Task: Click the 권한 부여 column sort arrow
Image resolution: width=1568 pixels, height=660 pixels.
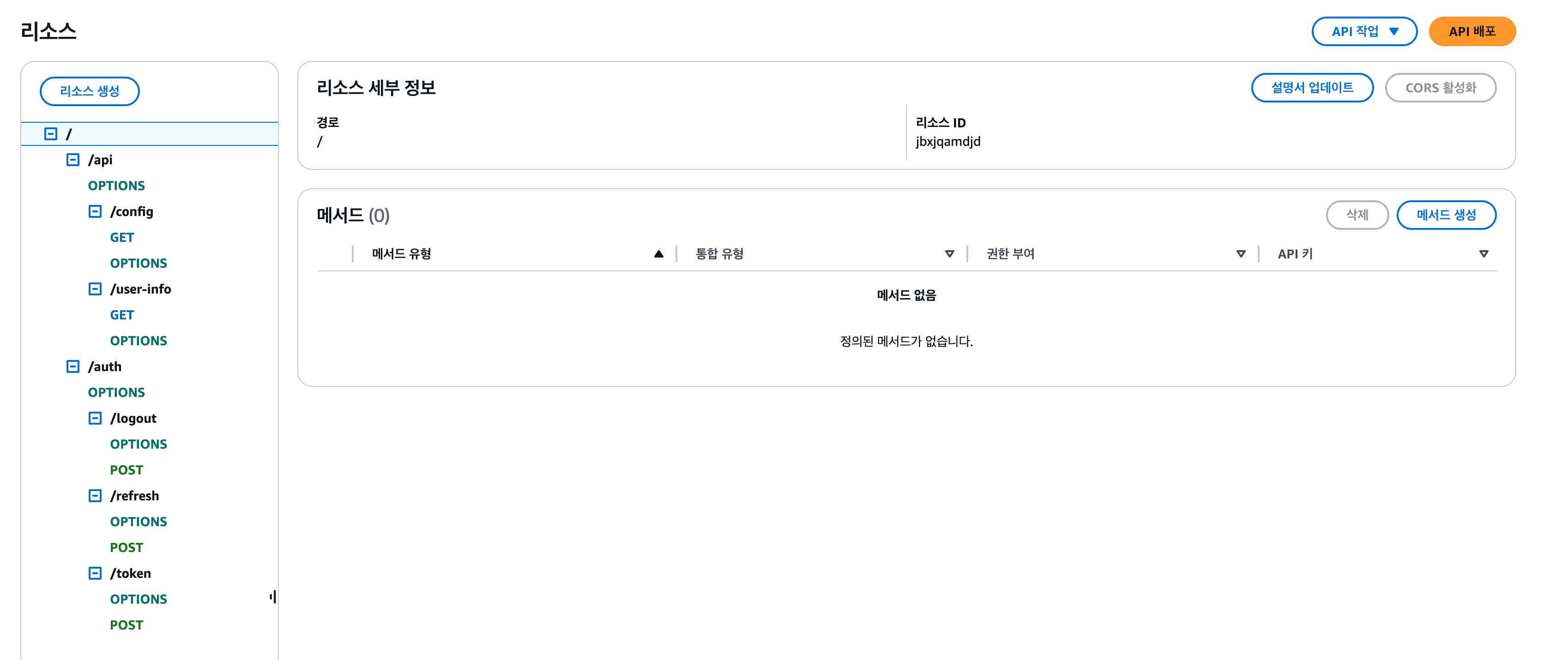Action: [1241, 254]
